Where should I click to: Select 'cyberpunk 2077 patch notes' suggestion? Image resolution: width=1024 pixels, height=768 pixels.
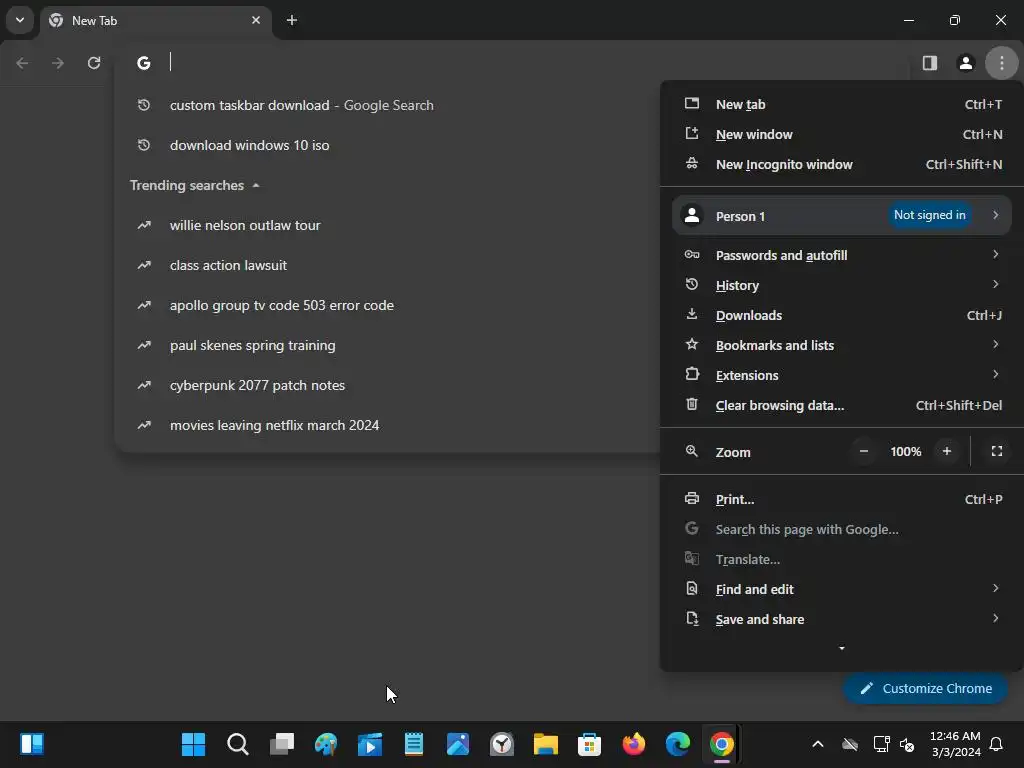pyautogui.click(x=387, y=385)
